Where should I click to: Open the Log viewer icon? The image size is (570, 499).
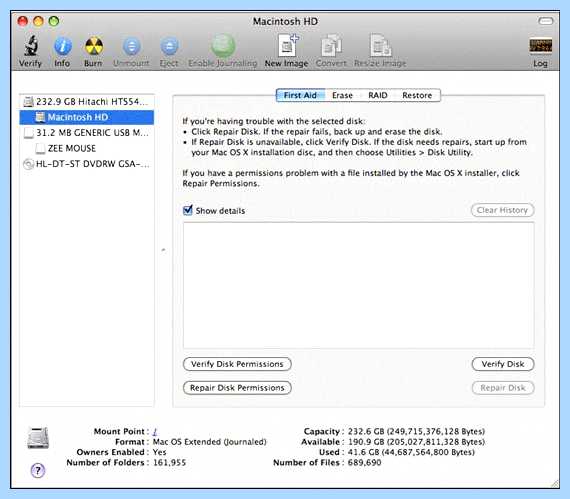pyautogui.click(x=540, y=46)
